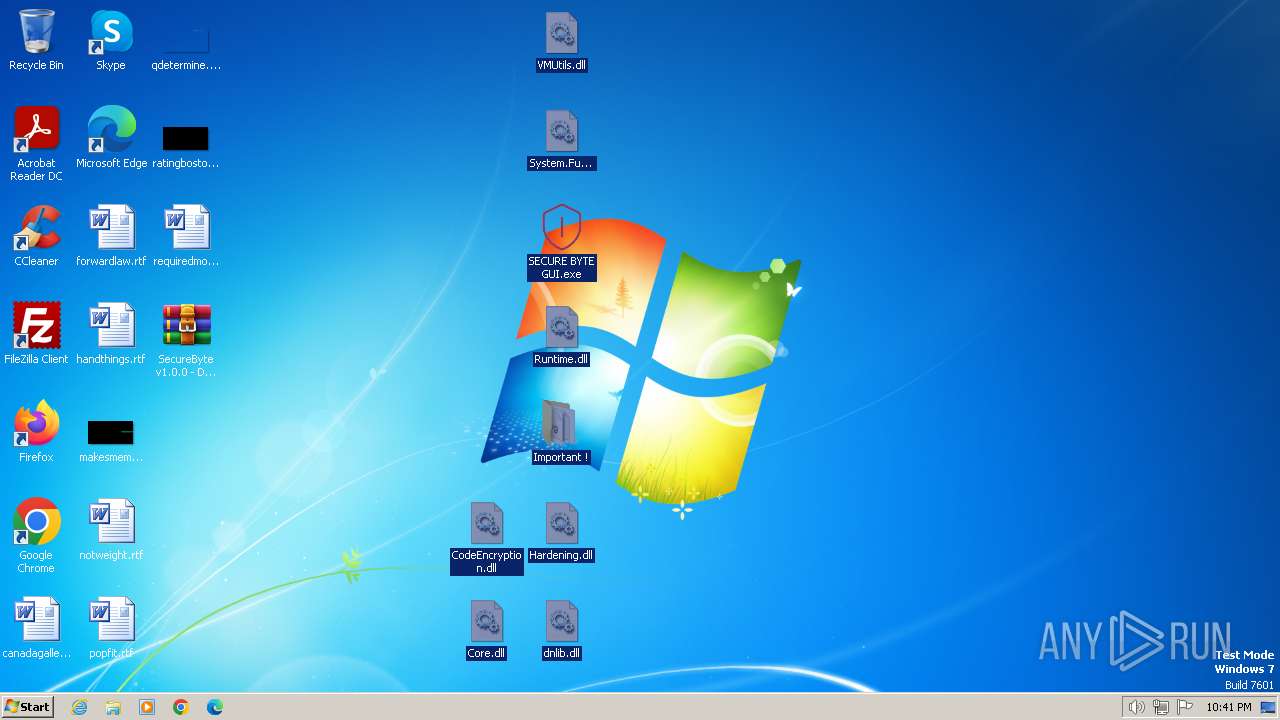Viewport: 1280px width, 720px height.
Task: Select SECURE BYTE GUI.exe
Action: pos(562,243)
